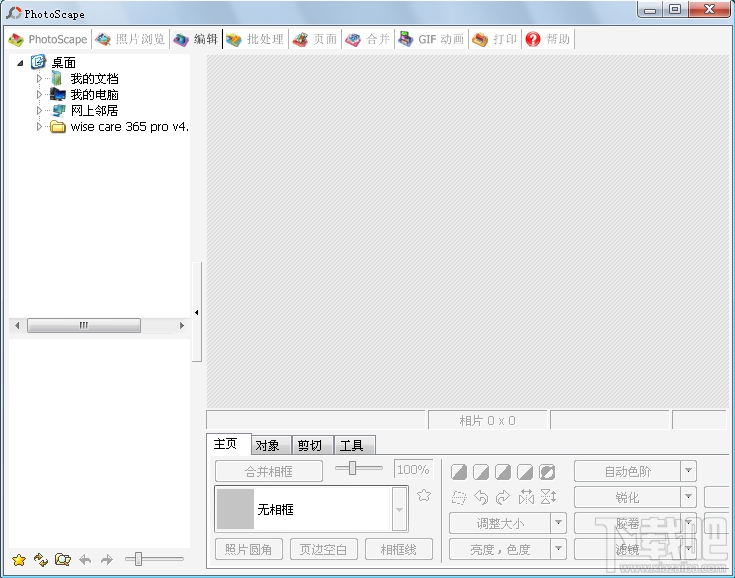Open the 无相框 frame dropdown list

pyautogui.click(x=399, y=509)
